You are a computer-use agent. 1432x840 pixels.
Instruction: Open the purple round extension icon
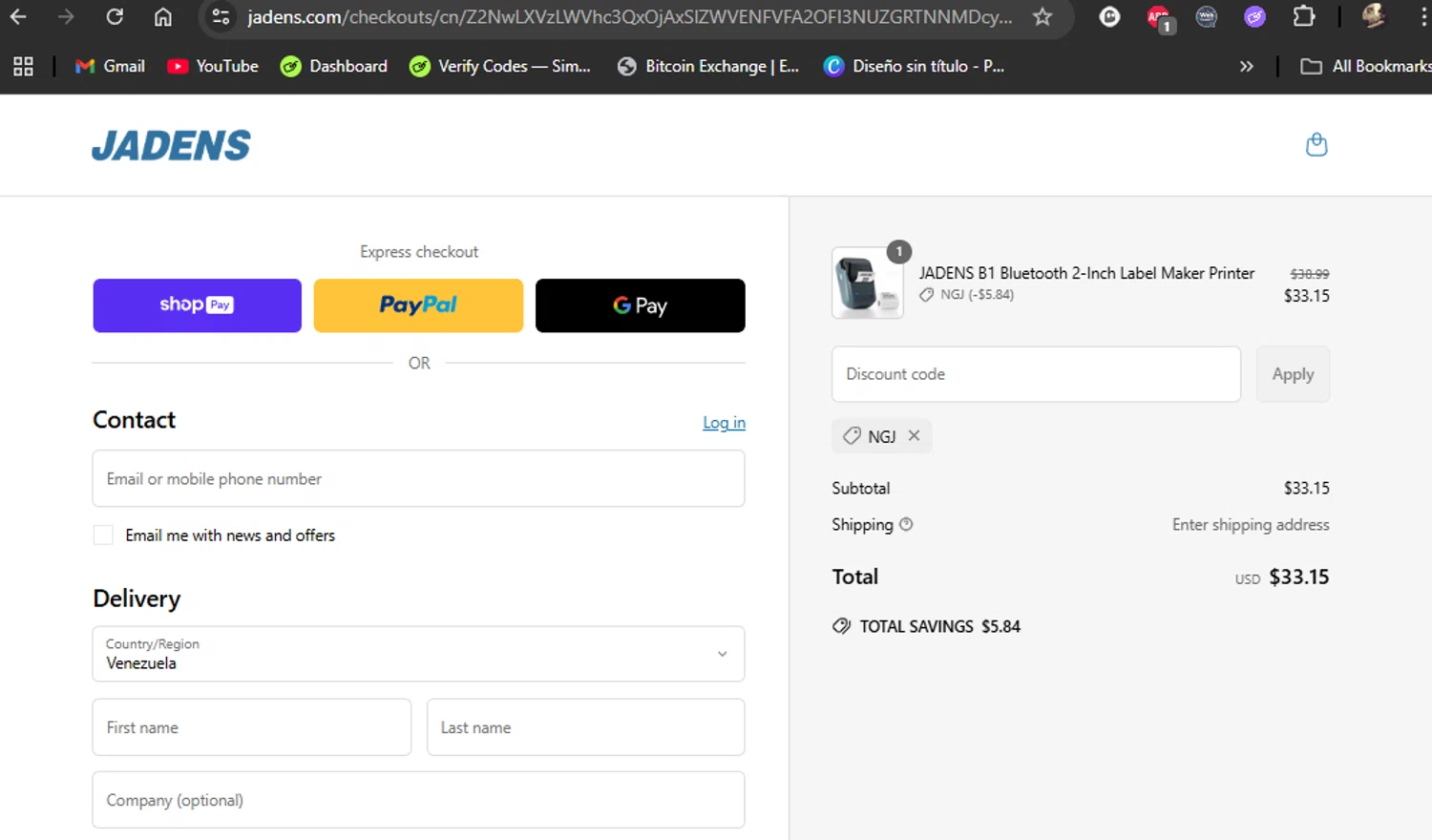(x=1254, y=16)
